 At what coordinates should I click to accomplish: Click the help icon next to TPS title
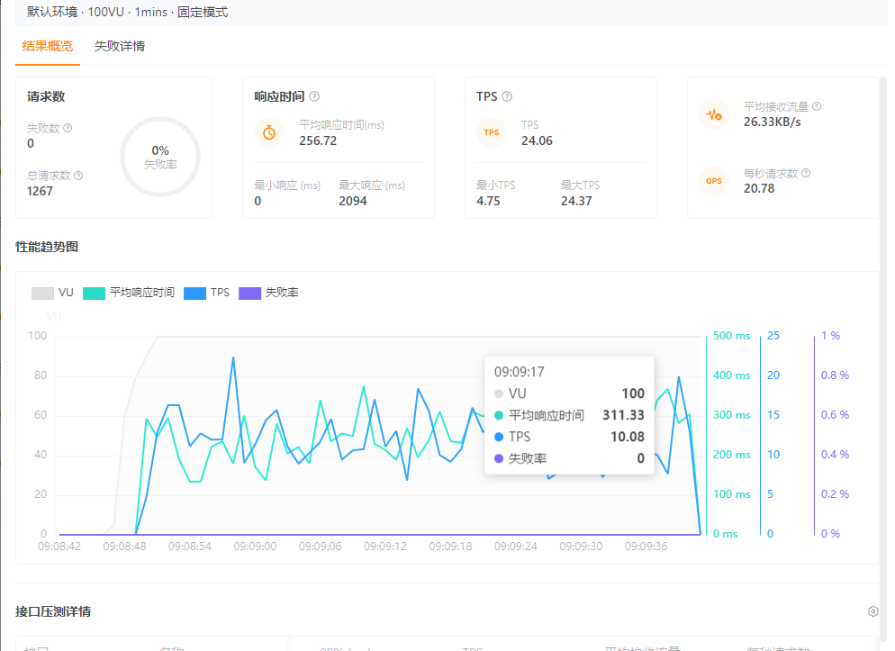click(x=507, y=97)
